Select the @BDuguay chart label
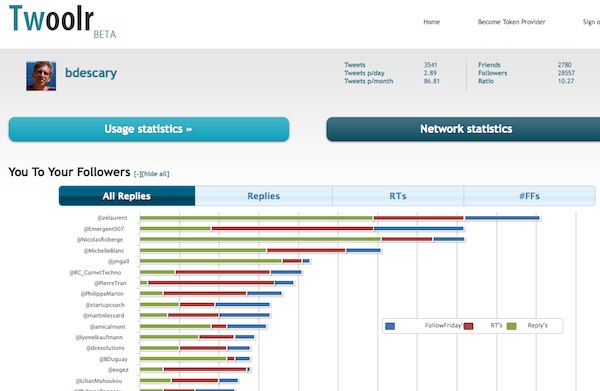The image size is (600, 391). tap(113, 359)
